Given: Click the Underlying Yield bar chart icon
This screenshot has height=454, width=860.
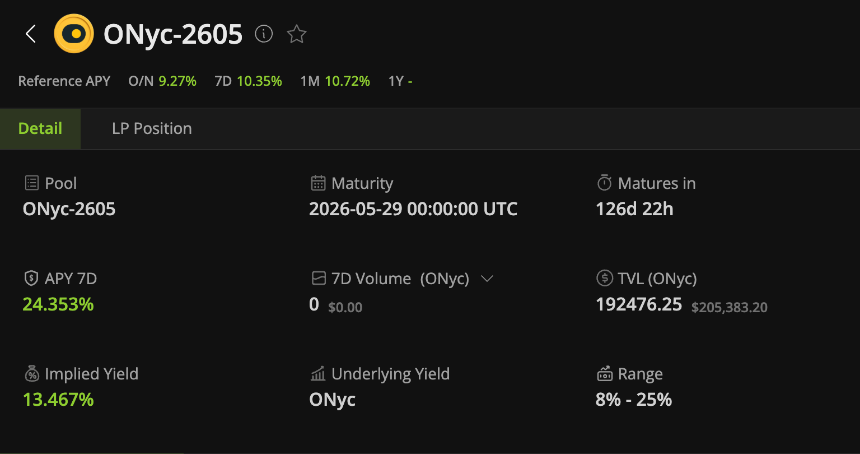Looking at the screenshot, I should click(x=318, y=374).
